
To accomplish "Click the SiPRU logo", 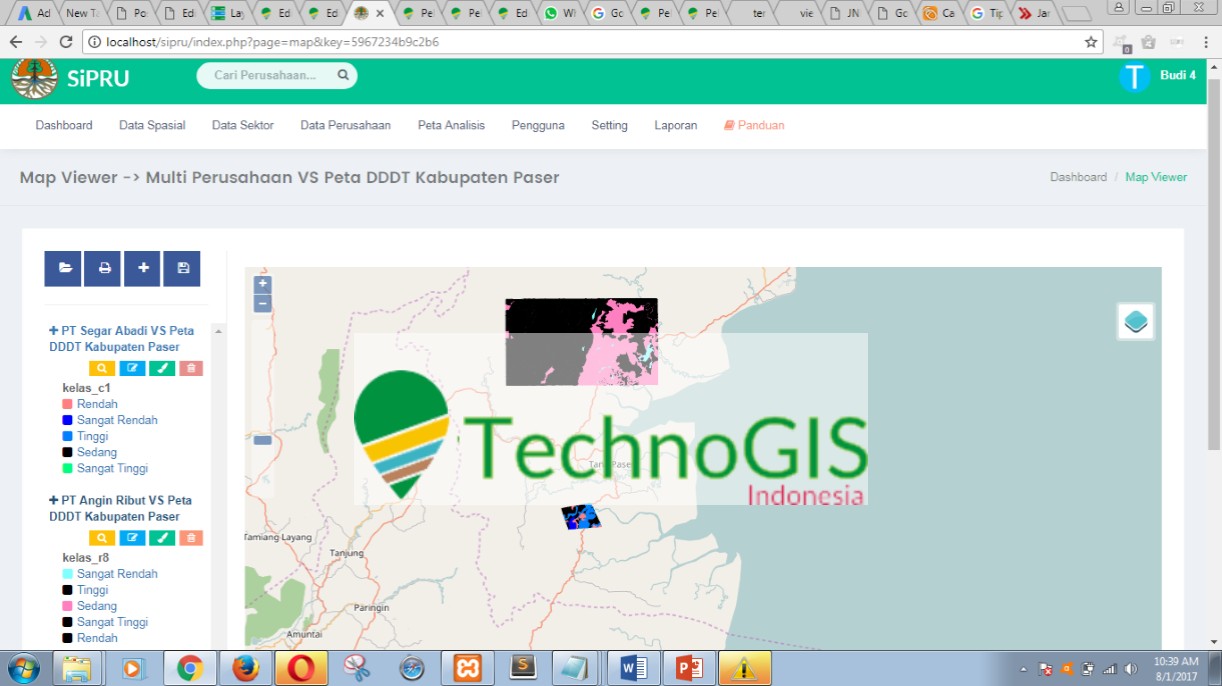I will click(x=72, y=78).
